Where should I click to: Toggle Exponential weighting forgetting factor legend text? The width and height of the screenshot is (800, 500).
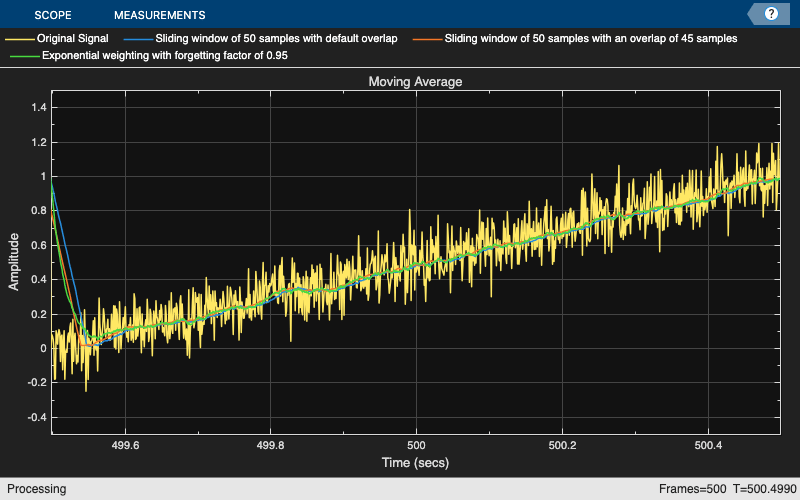[165, 56]
